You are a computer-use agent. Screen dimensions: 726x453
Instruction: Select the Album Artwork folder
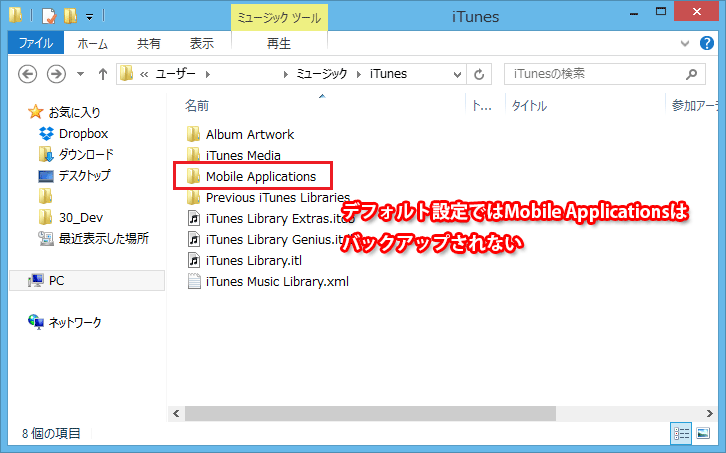coord(250,134)
